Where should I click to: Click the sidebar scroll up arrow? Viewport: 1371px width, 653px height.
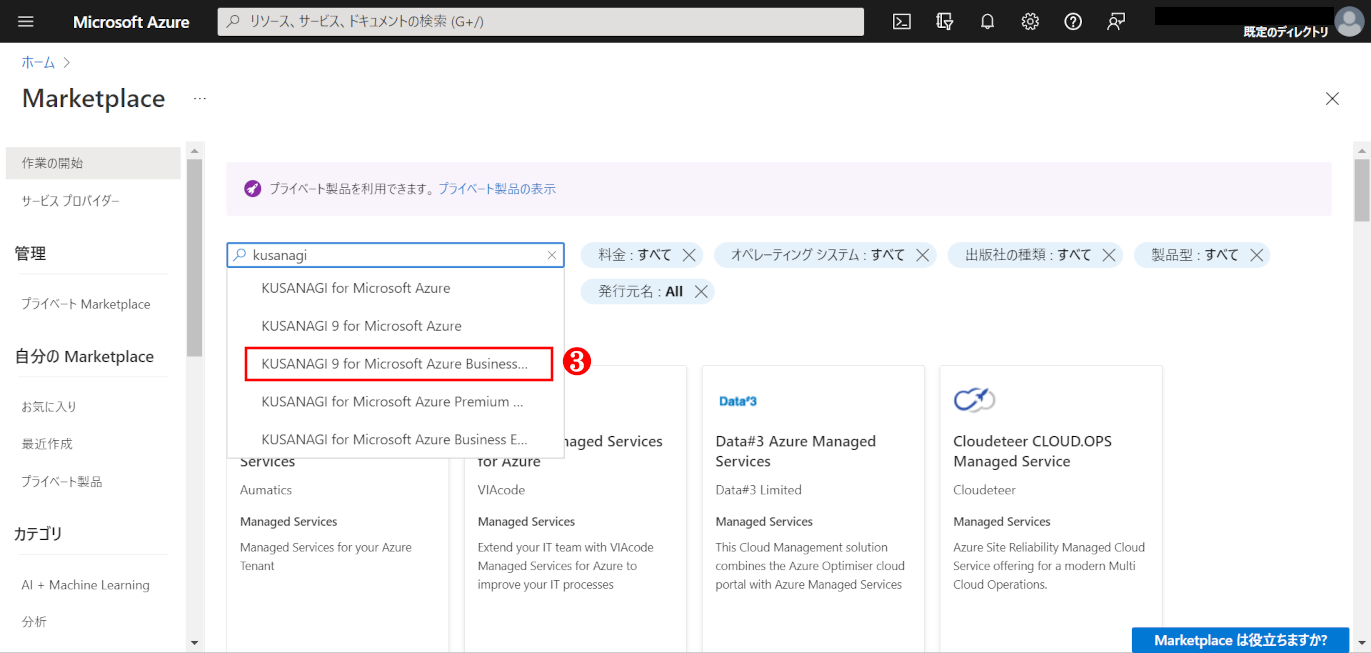194,151
